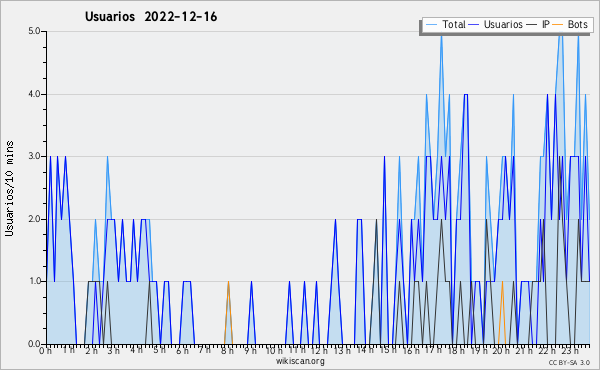This screenshot has height=370, width=600.
Task: Select the 'Bots' legend entry
Action: click(577, 24)
